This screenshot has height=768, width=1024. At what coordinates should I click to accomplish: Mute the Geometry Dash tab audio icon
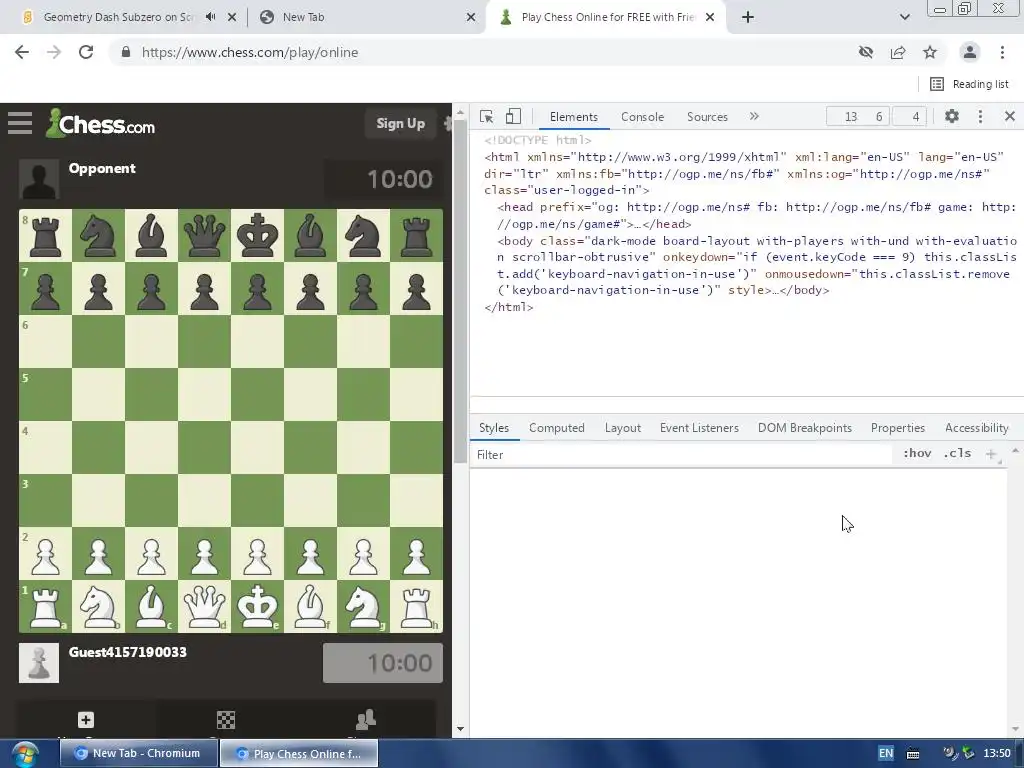click(210, 17)
